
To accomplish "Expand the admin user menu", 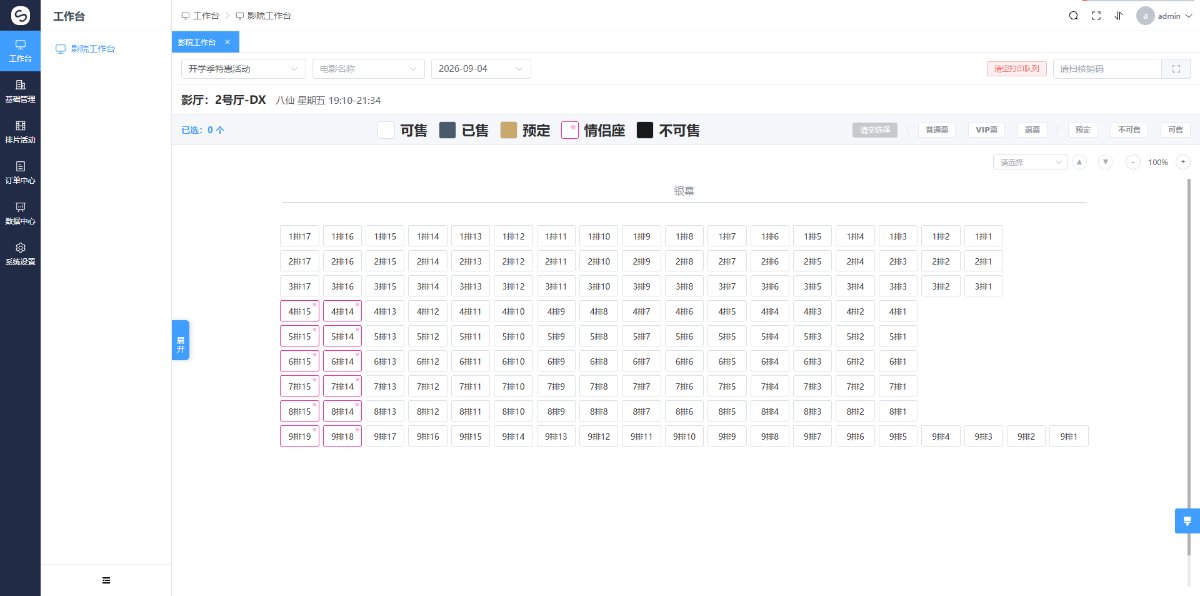I will 1164,16.
